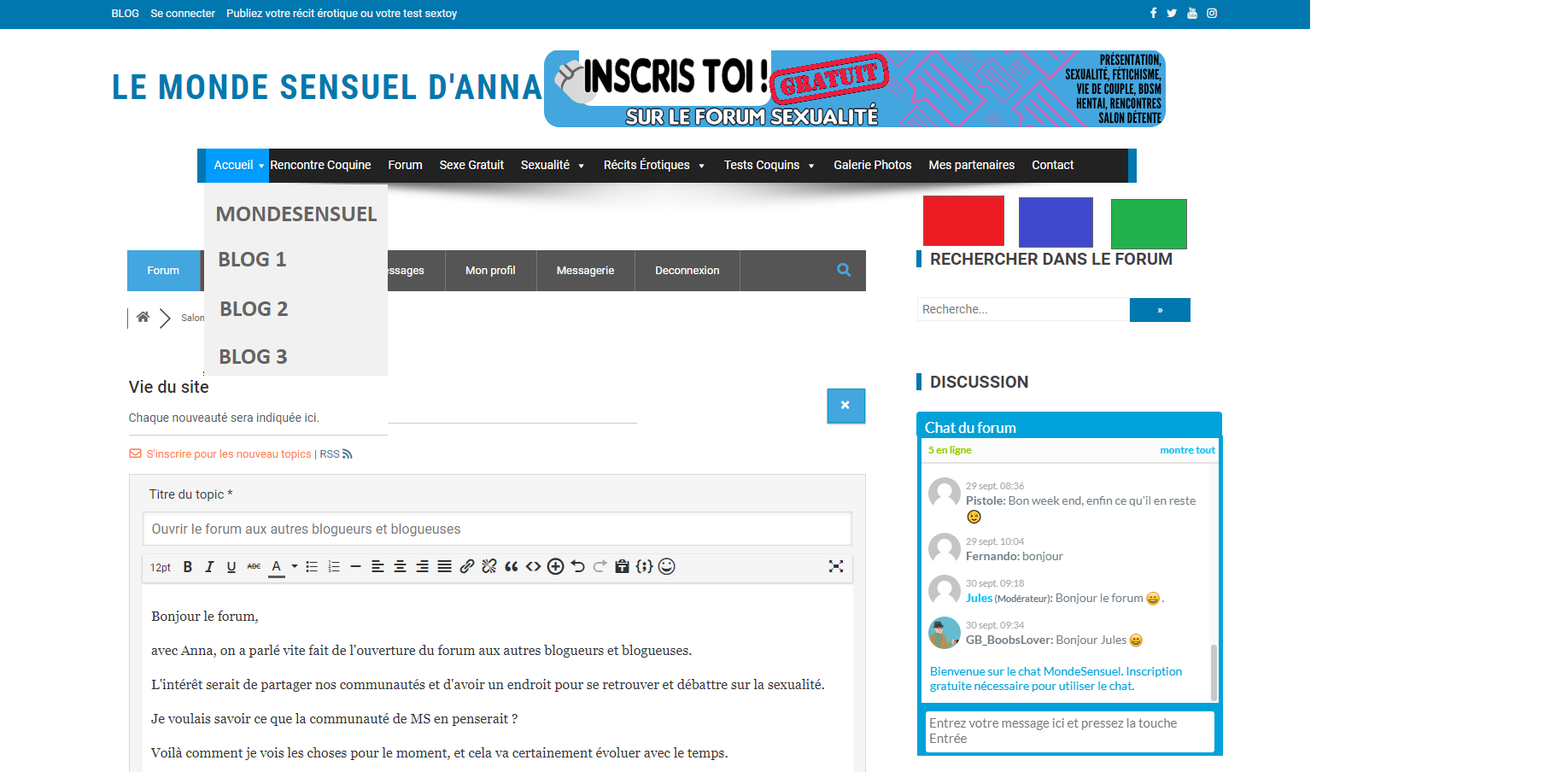Select BLOG 2 from the Accueil submenu
This screenshot has height=772, width=1568.
pos(254,309)
